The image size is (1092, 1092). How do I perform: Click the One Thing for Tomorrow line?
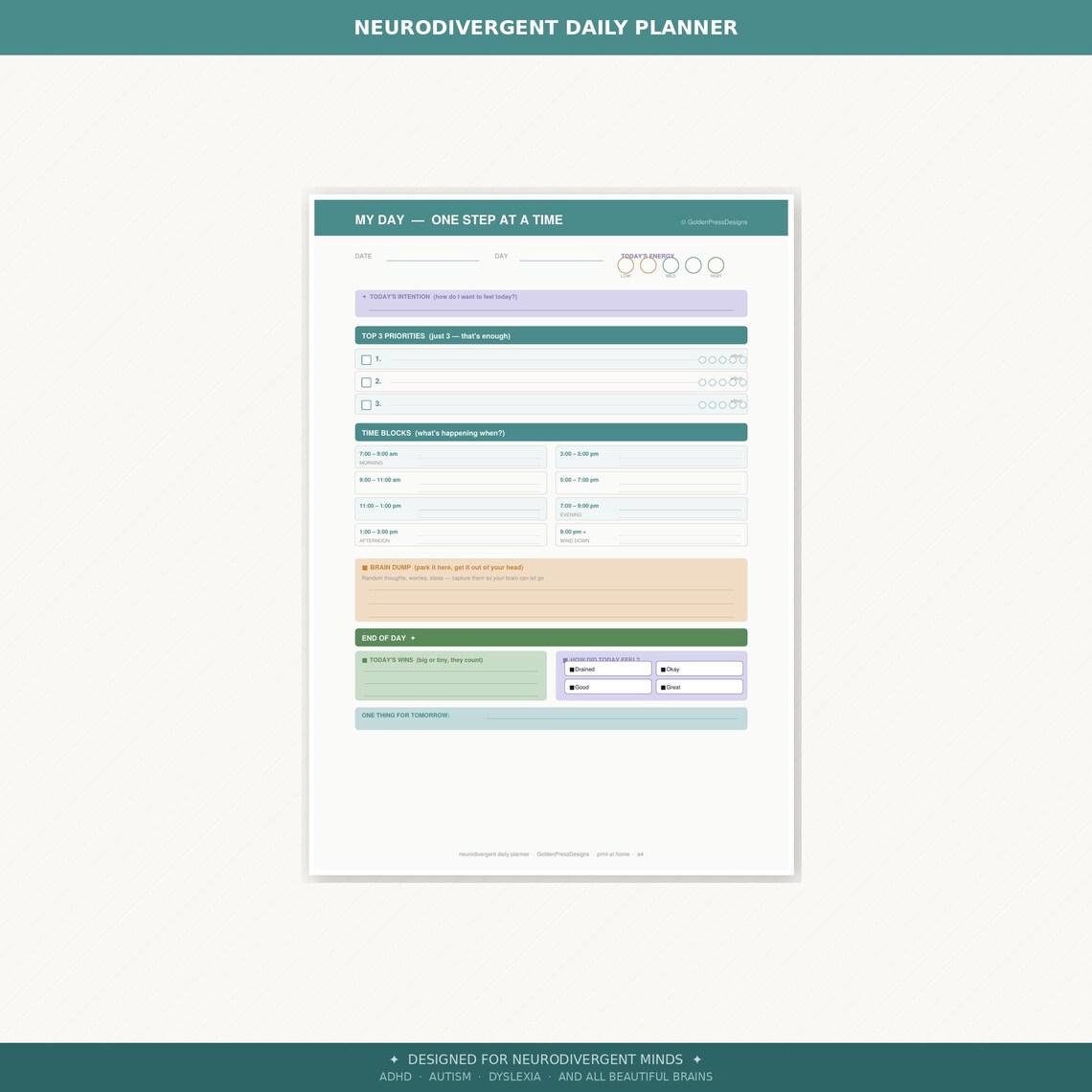(611, 718)
